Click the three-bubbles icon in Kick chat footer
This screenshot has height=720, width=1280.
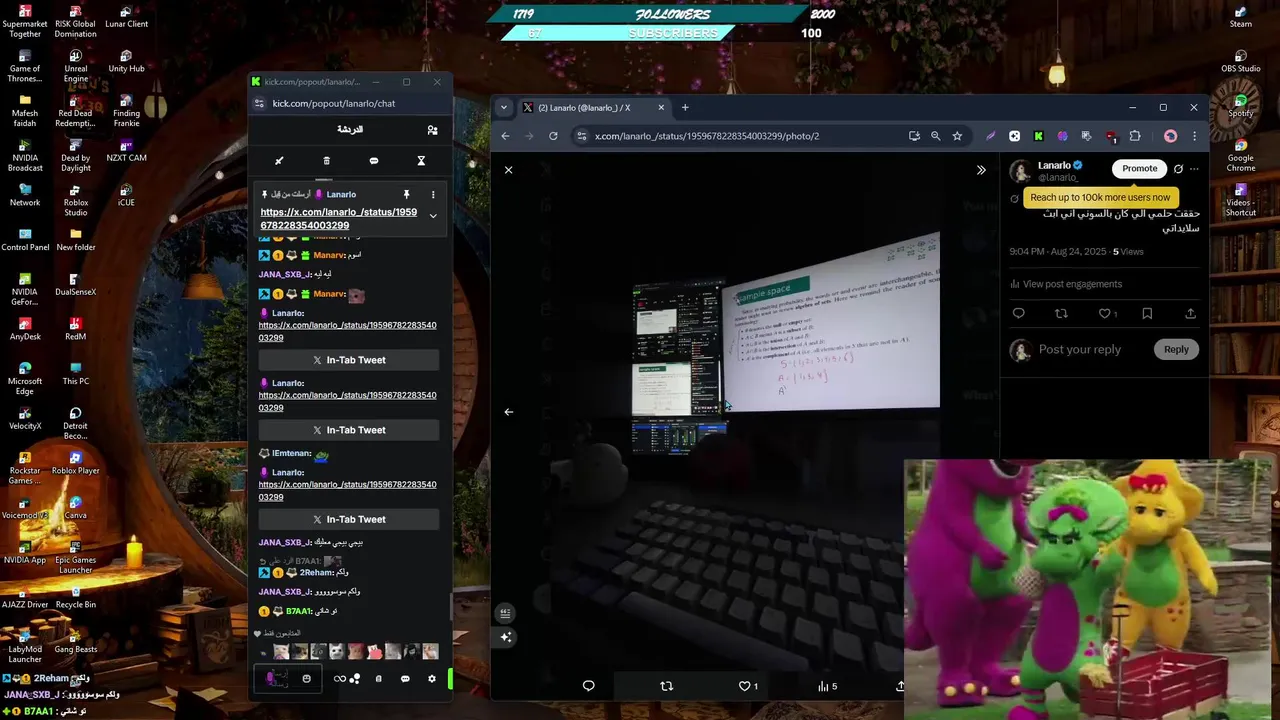tap(355, 678)
